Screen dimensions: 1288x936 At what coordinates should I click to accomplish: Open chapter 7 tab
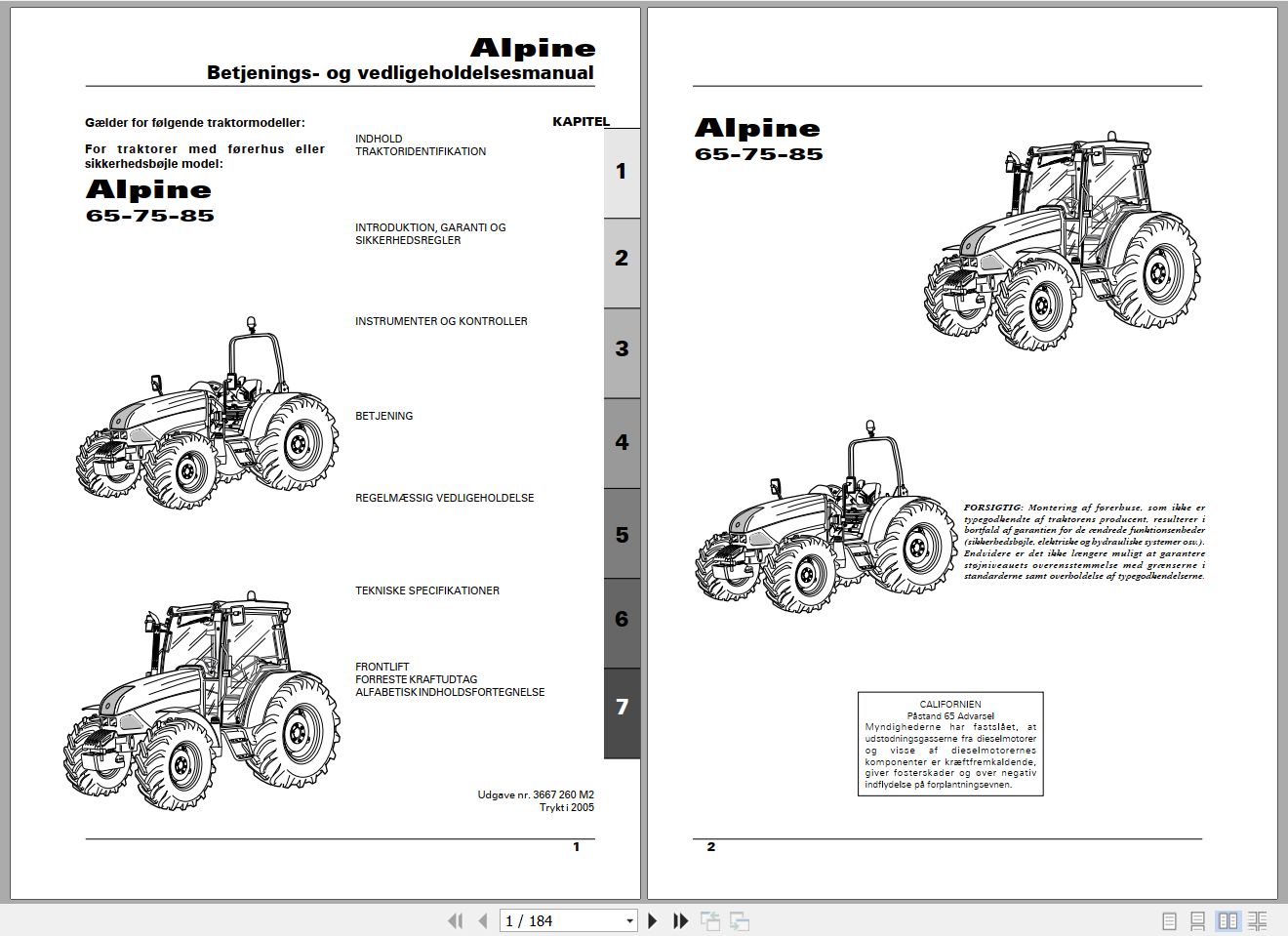click(x=622, y=712)
